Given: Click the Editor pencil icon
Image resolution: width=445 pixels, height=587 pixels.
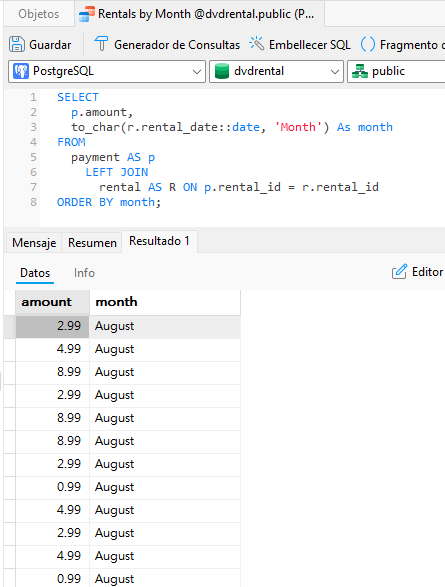Looking at the screenshot, I should (x=399, y=271).
